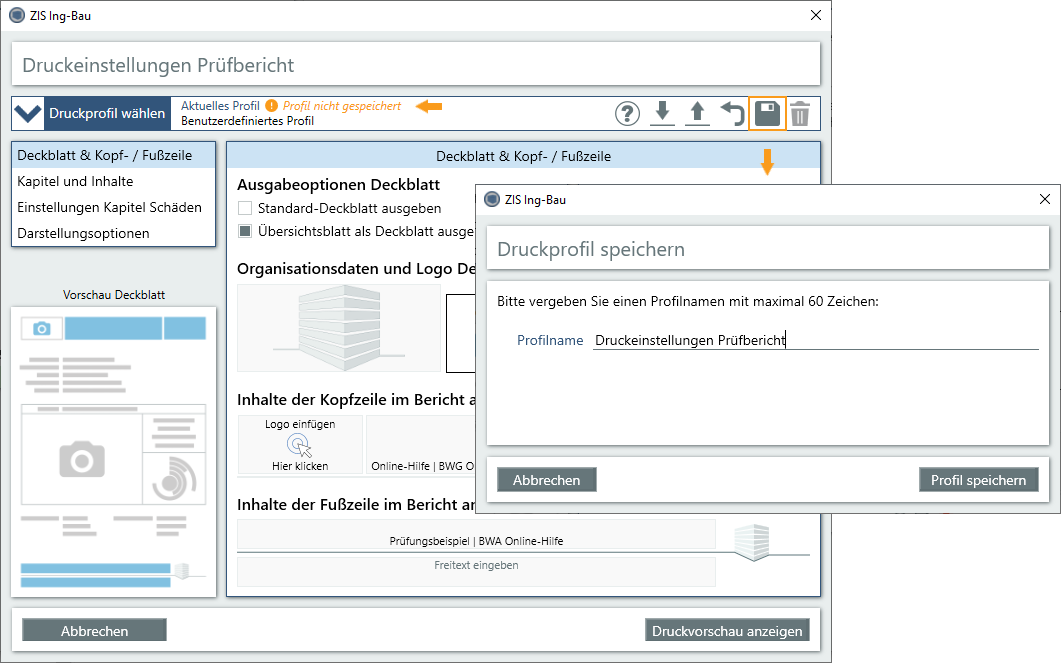The height and width of the screenshot is (663, 1061).
Task: Export the profile using the up-arrow icon
Action: point(697,113)
